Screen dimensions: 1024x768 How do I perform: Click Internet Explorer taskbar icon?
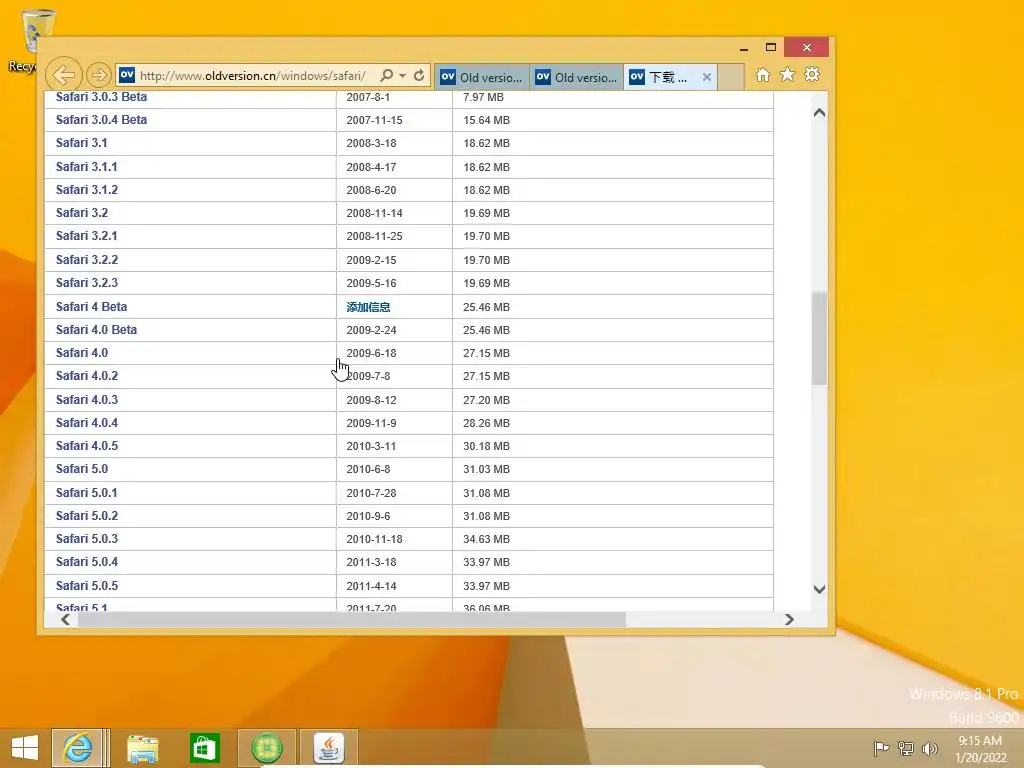[77, 748]
